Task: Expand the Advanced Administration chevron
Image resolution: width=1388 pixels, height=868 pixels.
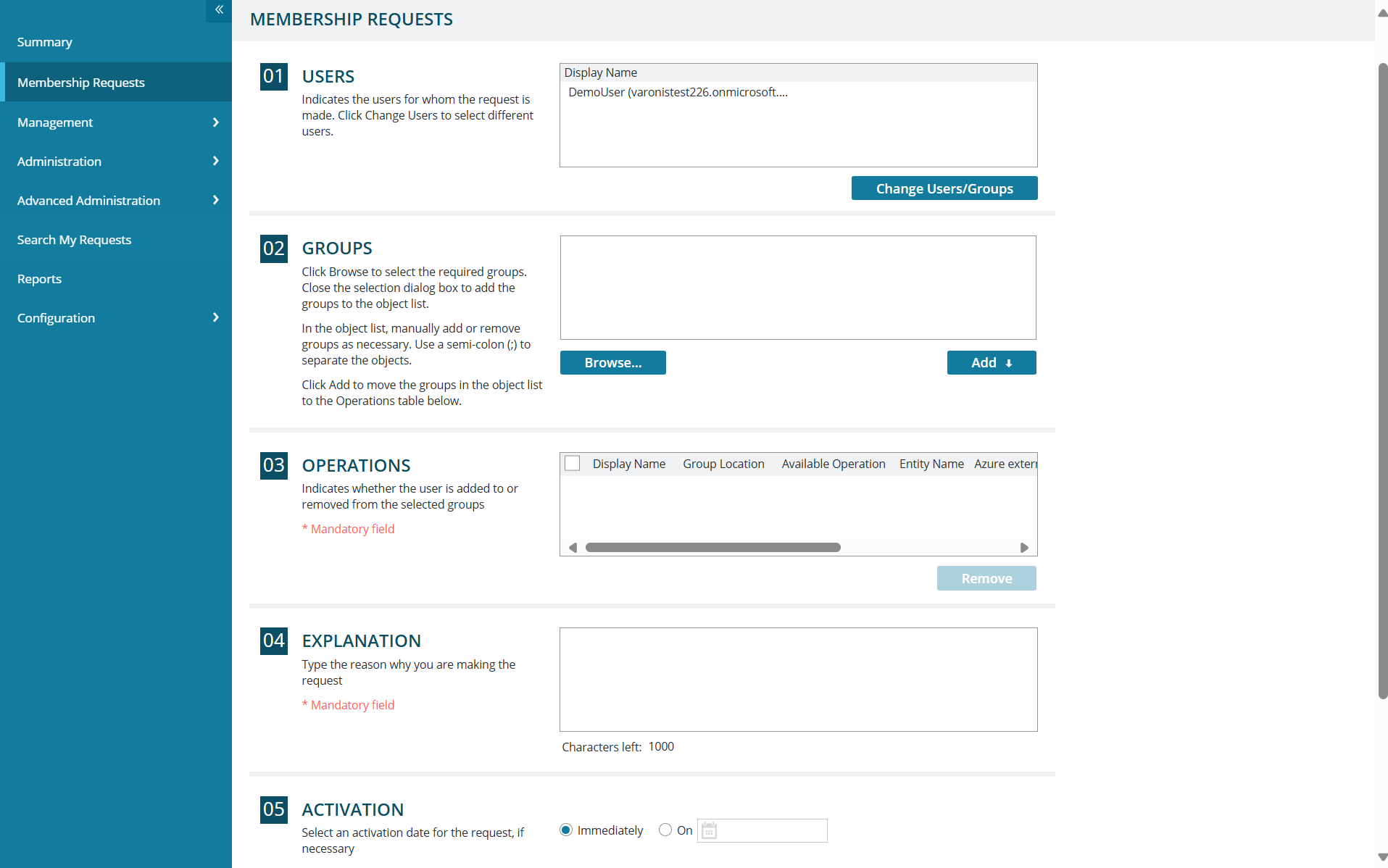Action: (215, 200)
